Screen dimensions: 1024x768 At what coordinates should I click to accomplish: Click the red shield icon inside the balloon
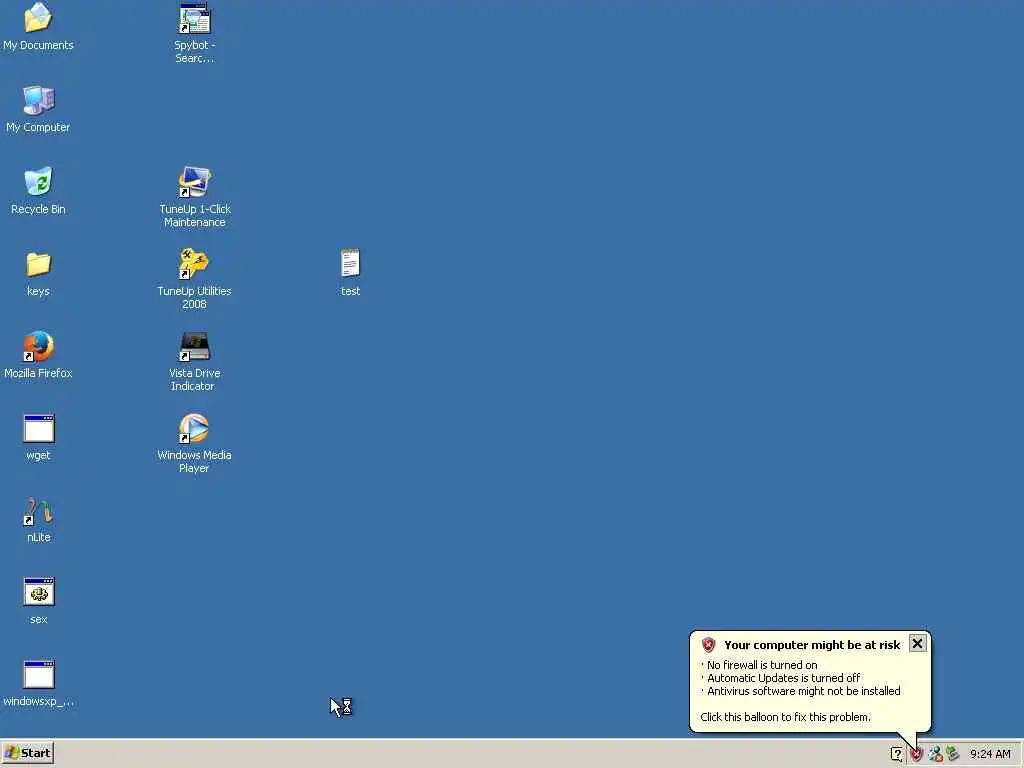point(709,645)
